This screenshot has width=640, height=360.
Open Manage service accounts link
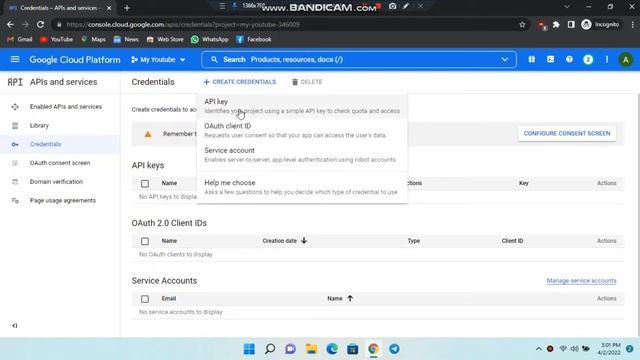click(x=581, y=281)
